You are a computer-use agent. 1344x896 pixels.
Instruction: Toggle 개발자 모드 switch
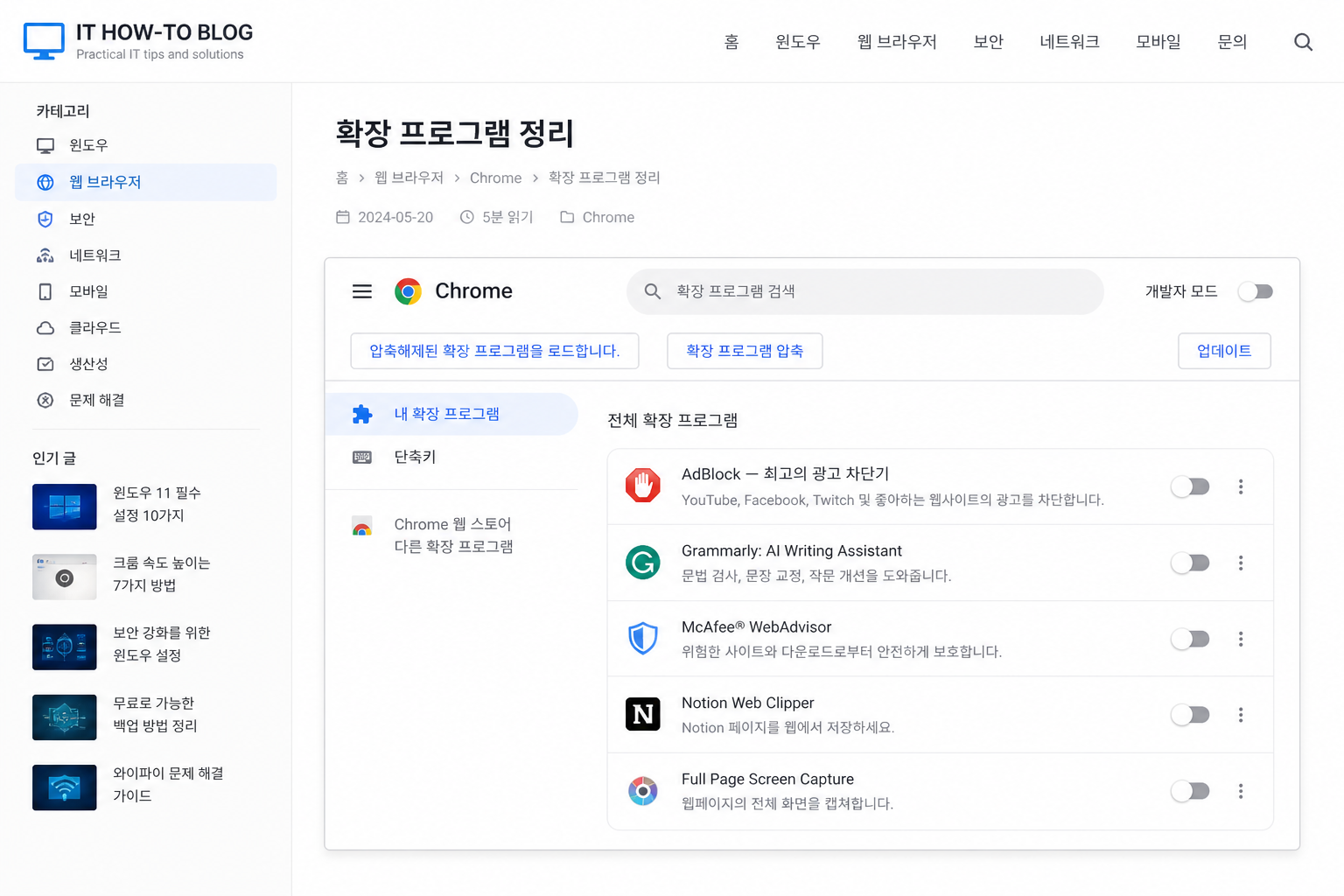click(1256, 291)
